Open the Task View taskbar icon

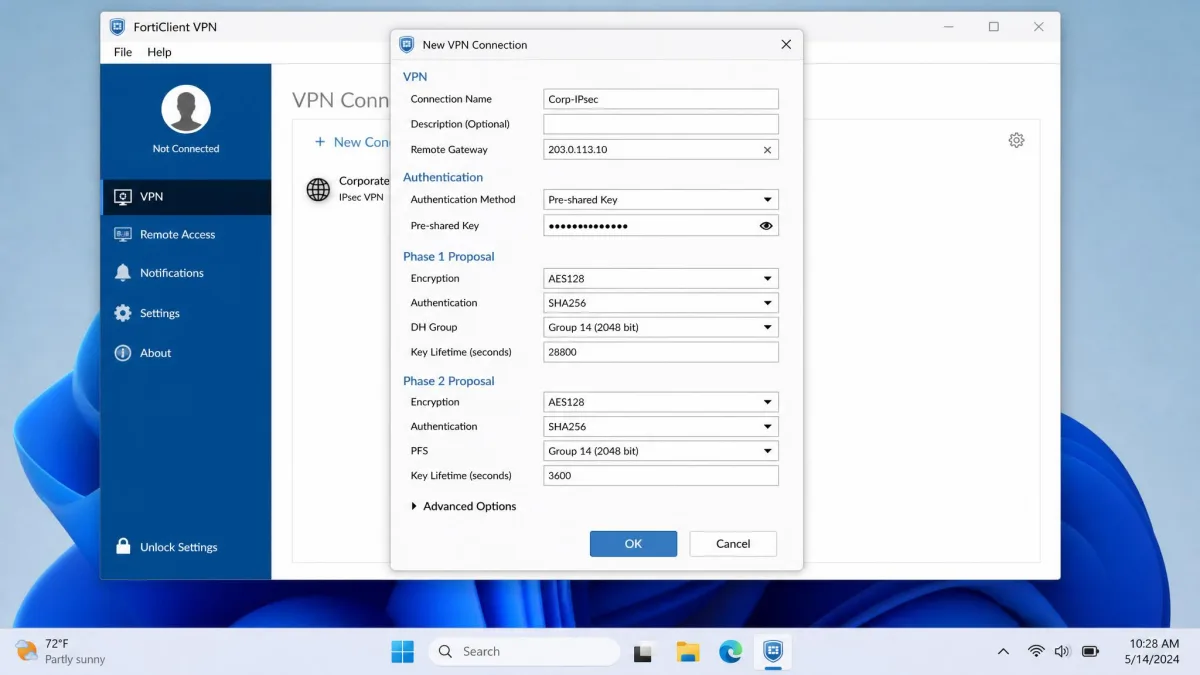coord(644,652)
